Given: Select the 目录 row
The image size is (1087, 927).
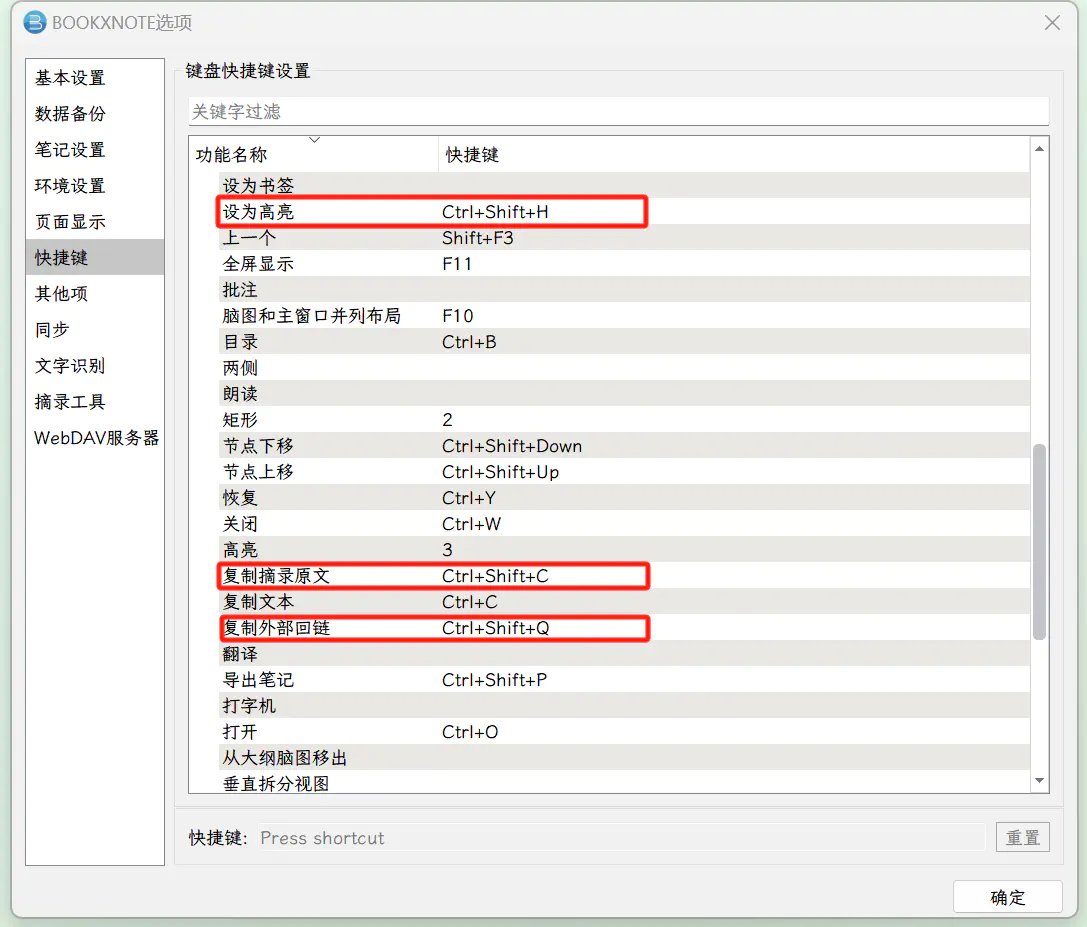Looking at the screenshot, I should (624, 342).
